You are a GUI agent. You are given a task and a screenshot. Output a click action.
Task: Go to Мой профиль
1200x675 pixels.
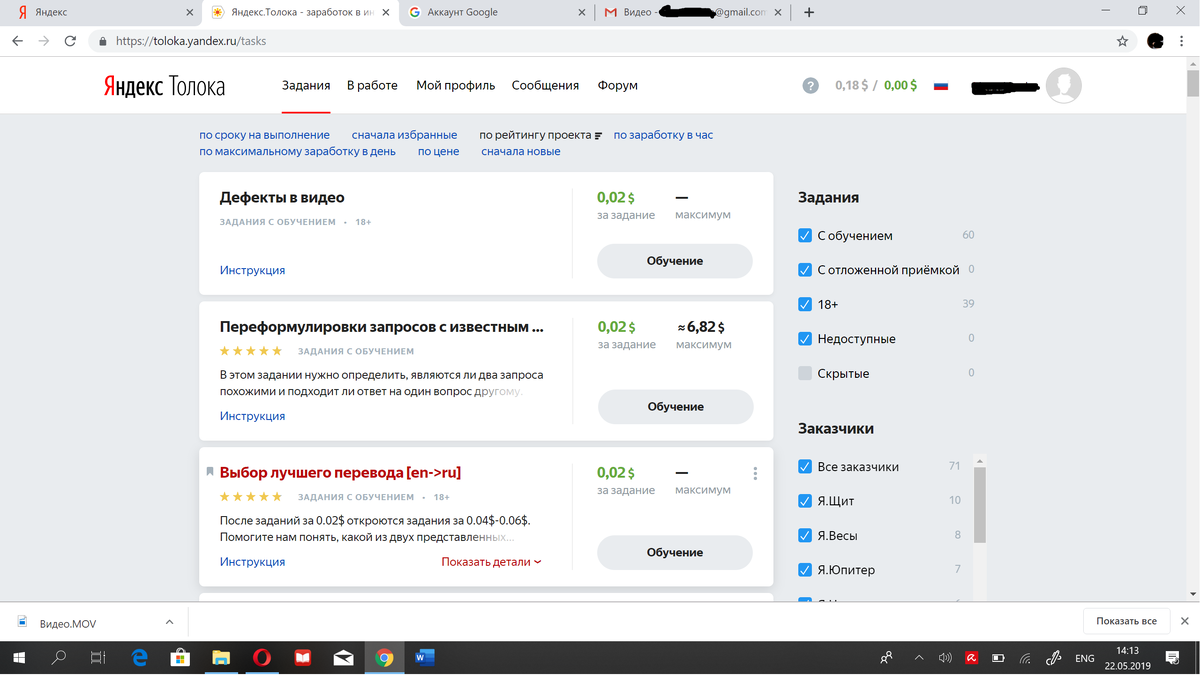click(455, 86)
